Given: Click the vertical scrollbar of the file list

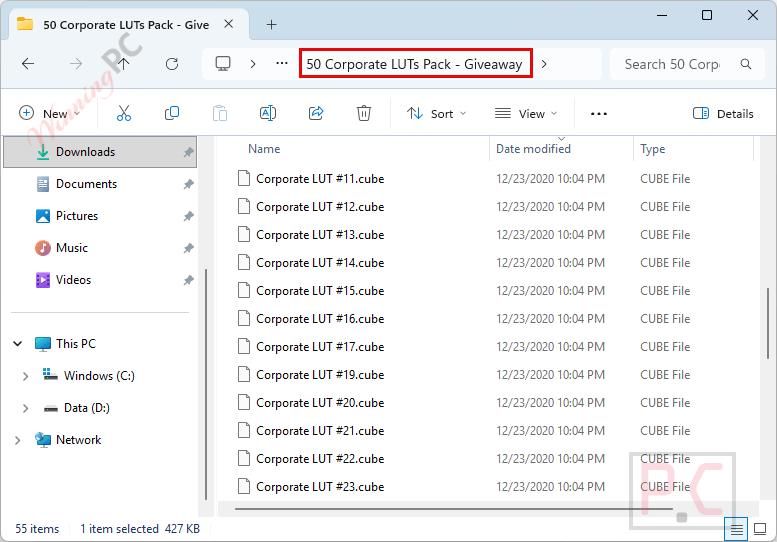Looking at the screenshot, I should [768, 323].
